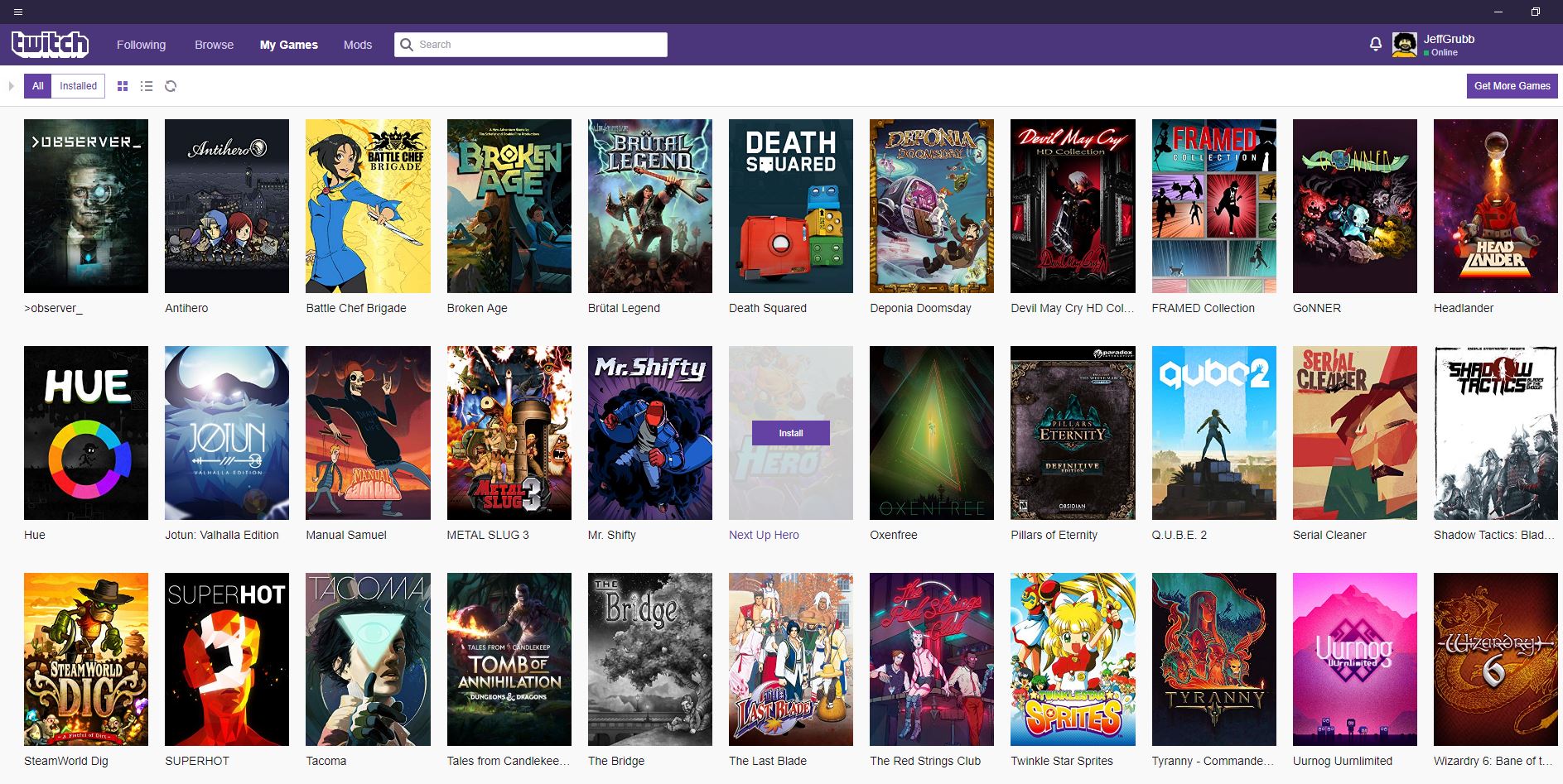Open Serial Cleaner cover art
Image resolution: width=1563 pixels, height=784 pixels.
coord(1355,433)
